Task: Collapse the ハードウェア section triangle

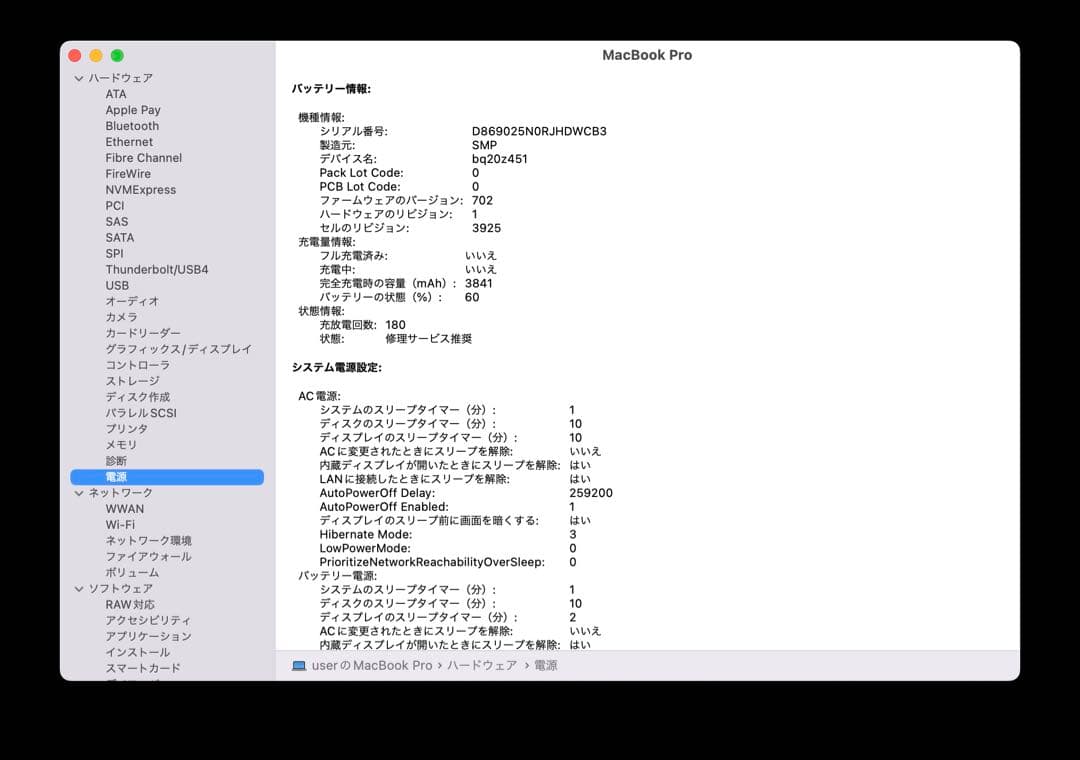Action: pyautogui.click(x=78, y=77)
